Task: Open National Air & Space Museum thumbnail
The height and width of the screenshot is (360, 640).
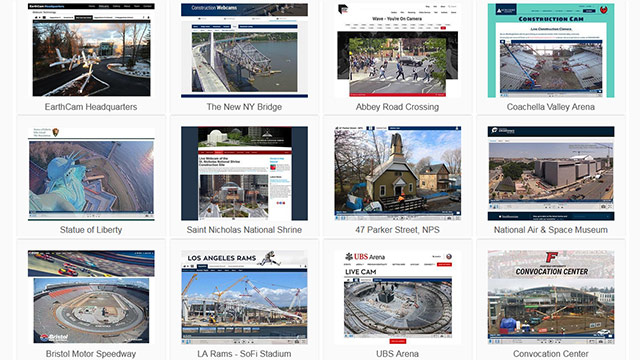Action: pos(551,173)
